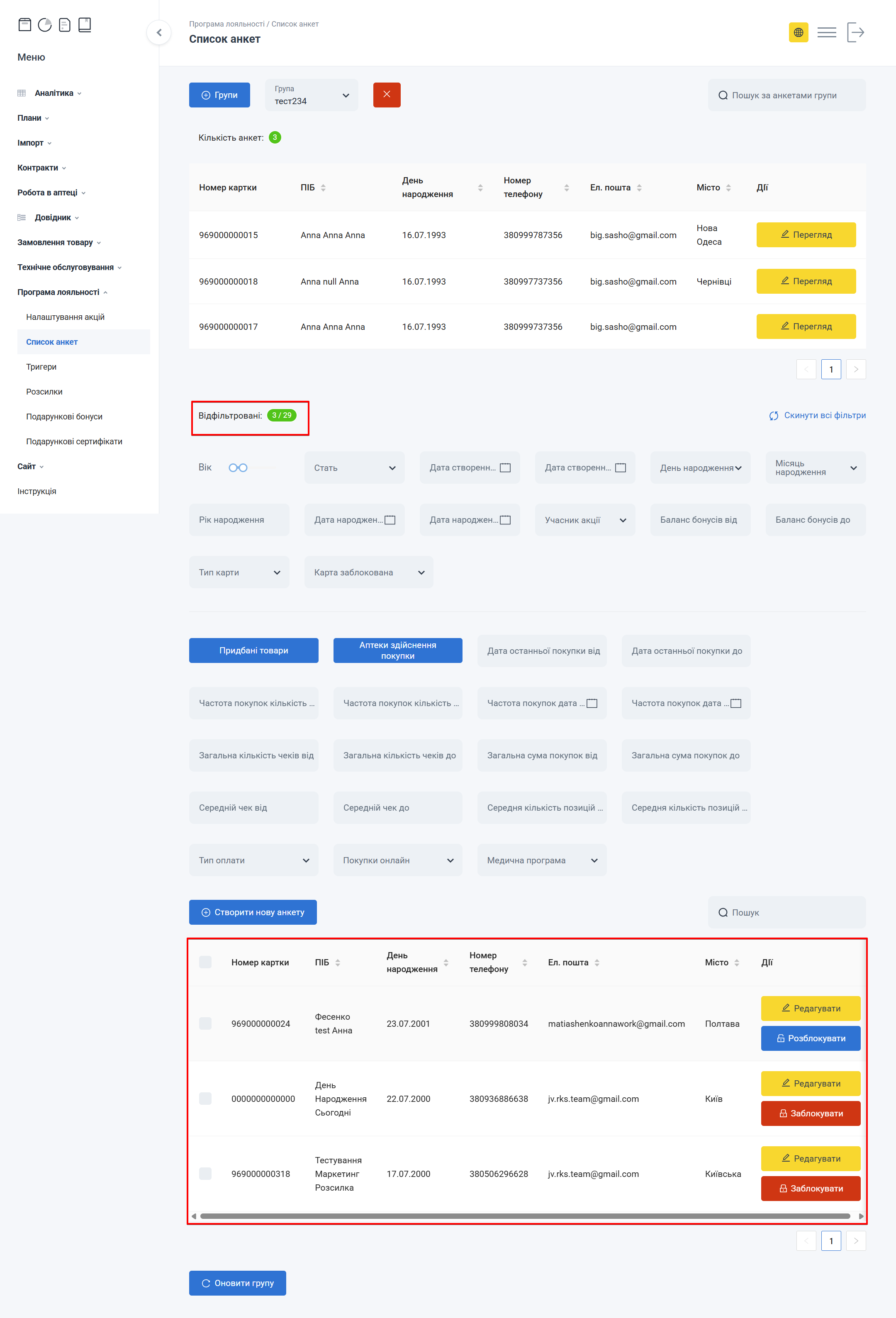This screenshot has height=1318, width=896.
Task: Open the hamburger menu icon
Action: [826, 32]
